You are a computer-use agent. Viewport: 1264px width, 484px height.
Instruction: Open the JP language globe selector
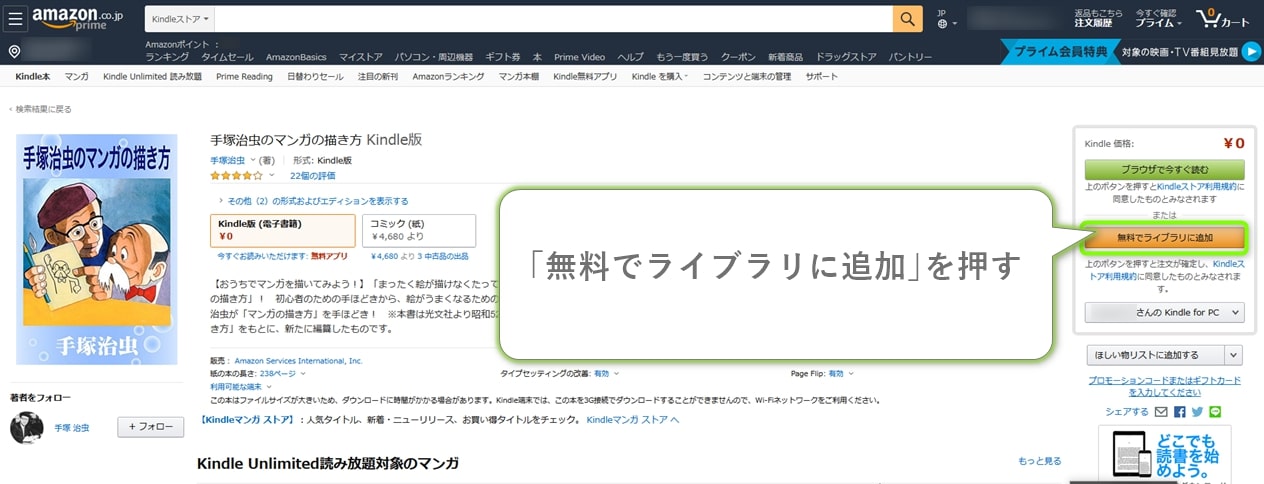click(947, 19)
